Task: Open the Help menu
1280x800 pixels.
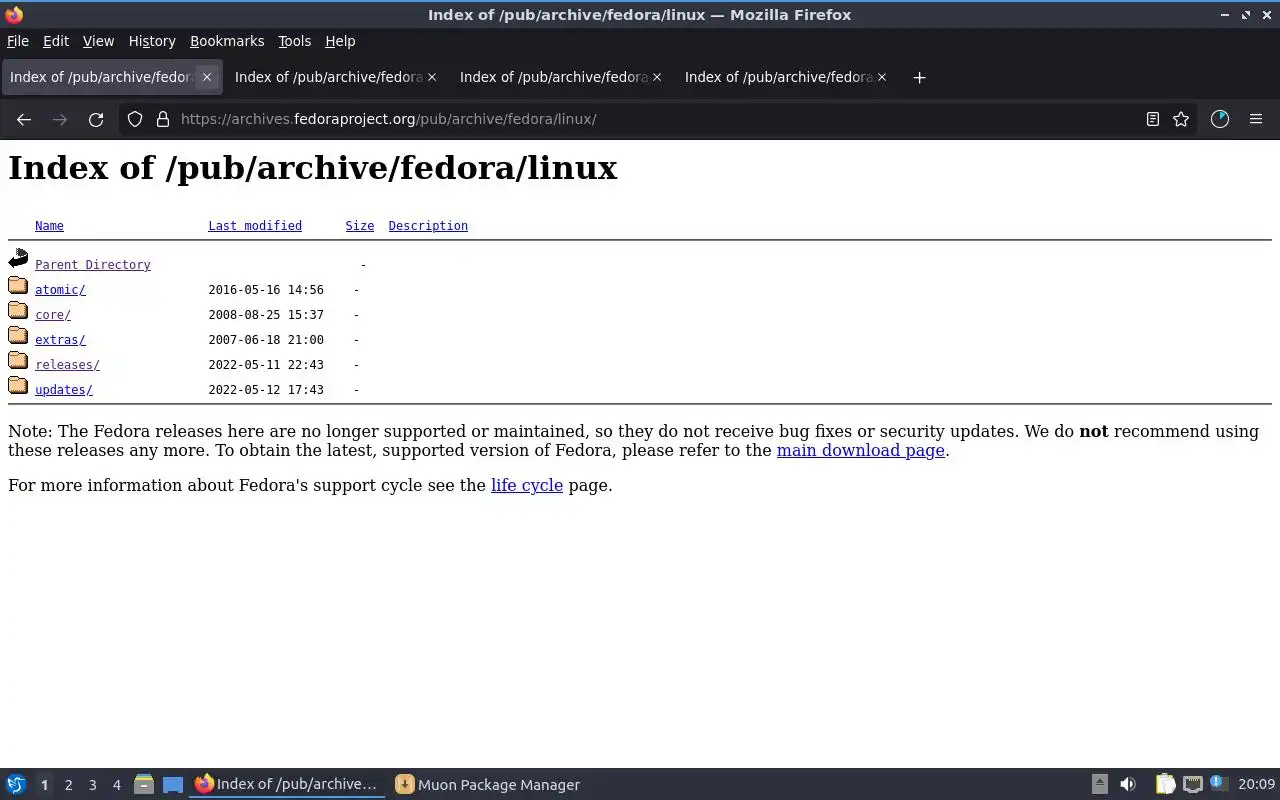Action: coord(340,41)
